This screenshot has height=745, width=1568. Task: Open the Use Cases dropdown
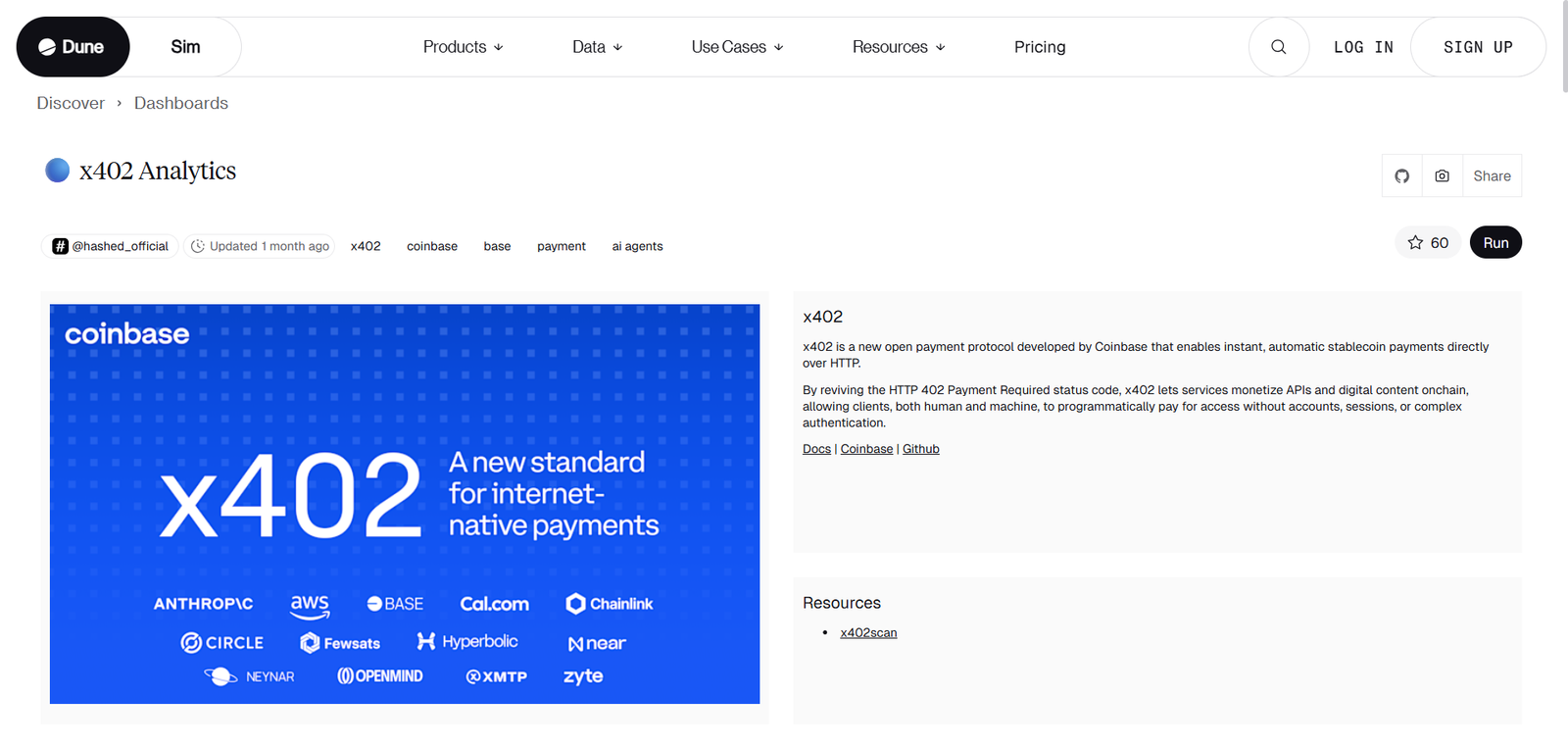(737, 47)
